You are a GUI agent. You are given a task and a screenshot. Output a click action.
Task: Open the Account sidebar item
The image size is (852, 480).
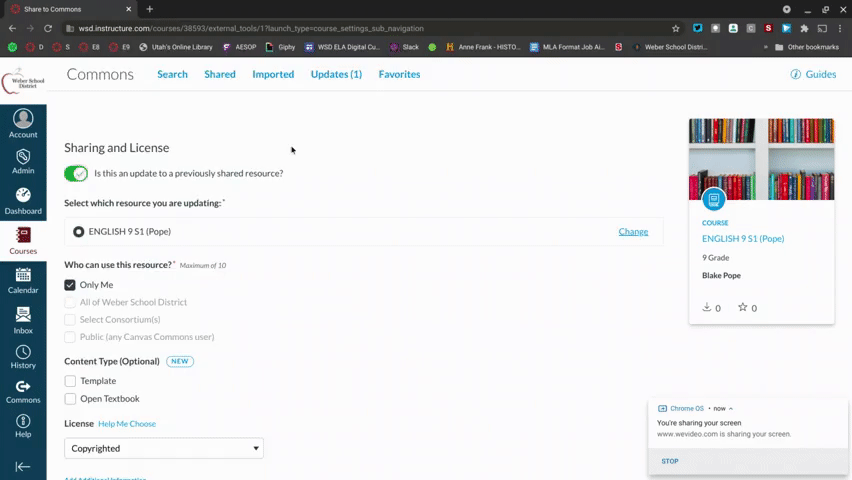(23, 124)
